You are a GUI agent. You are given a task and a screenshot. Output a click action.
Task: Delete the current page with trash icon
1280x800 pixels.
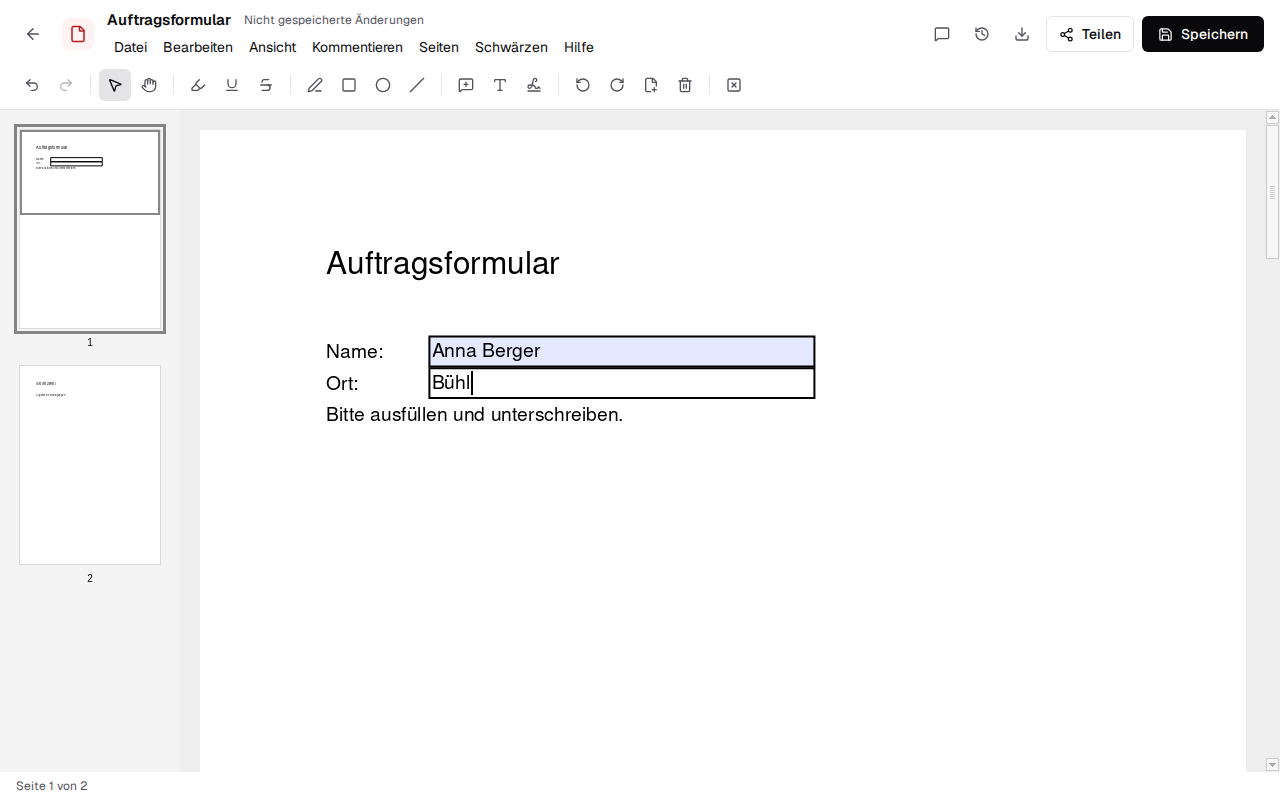pyautogui.click(x=685, y=85)
